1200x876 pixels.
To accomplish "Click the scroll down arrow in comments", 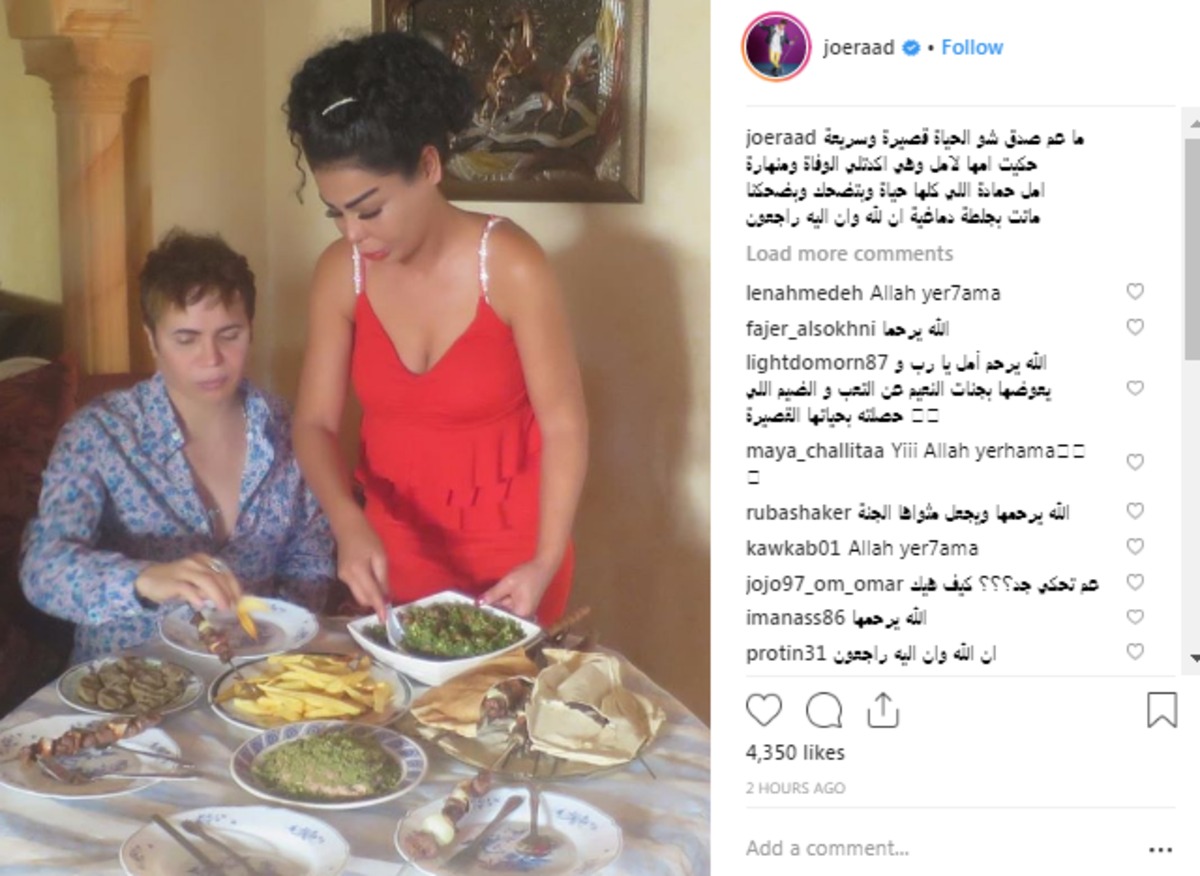I will pyautogui.click(x=1192, y=657).
